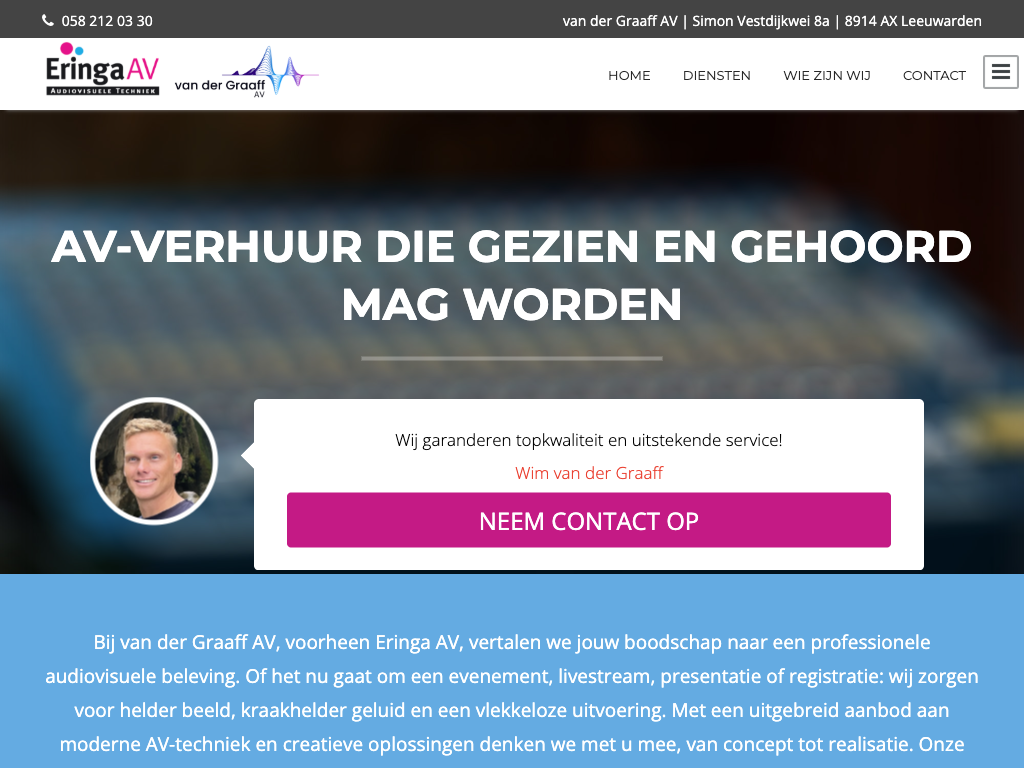Open the DIENSTEN menu item
Screen dimensions: 1024x768
716,75
